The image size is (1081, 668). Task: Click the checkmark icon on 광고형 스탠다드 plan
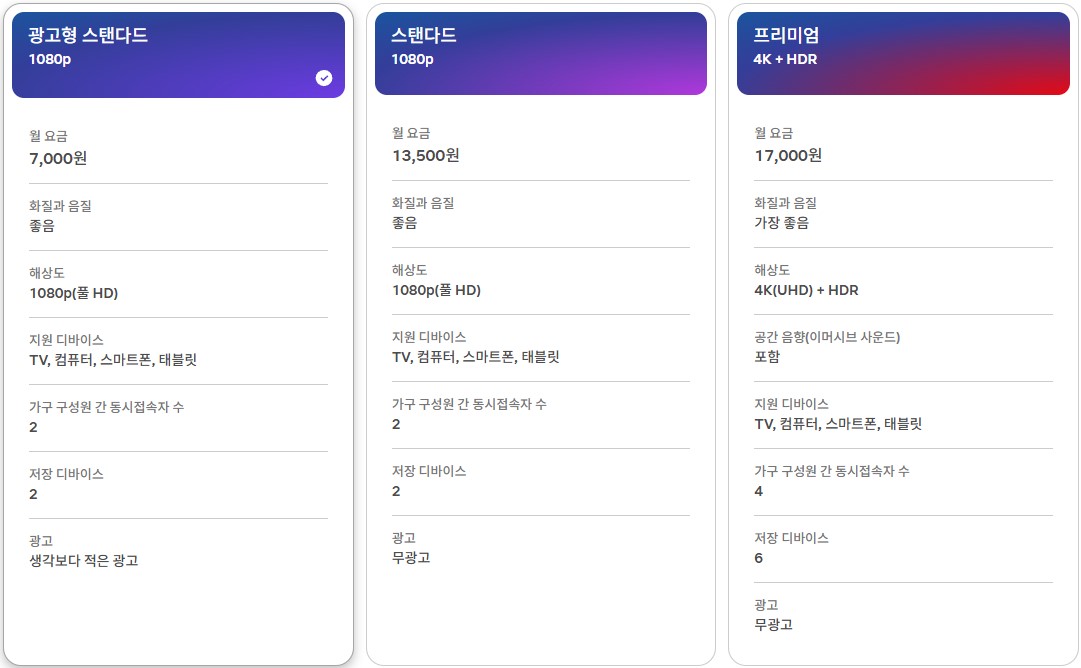[322, 77]
